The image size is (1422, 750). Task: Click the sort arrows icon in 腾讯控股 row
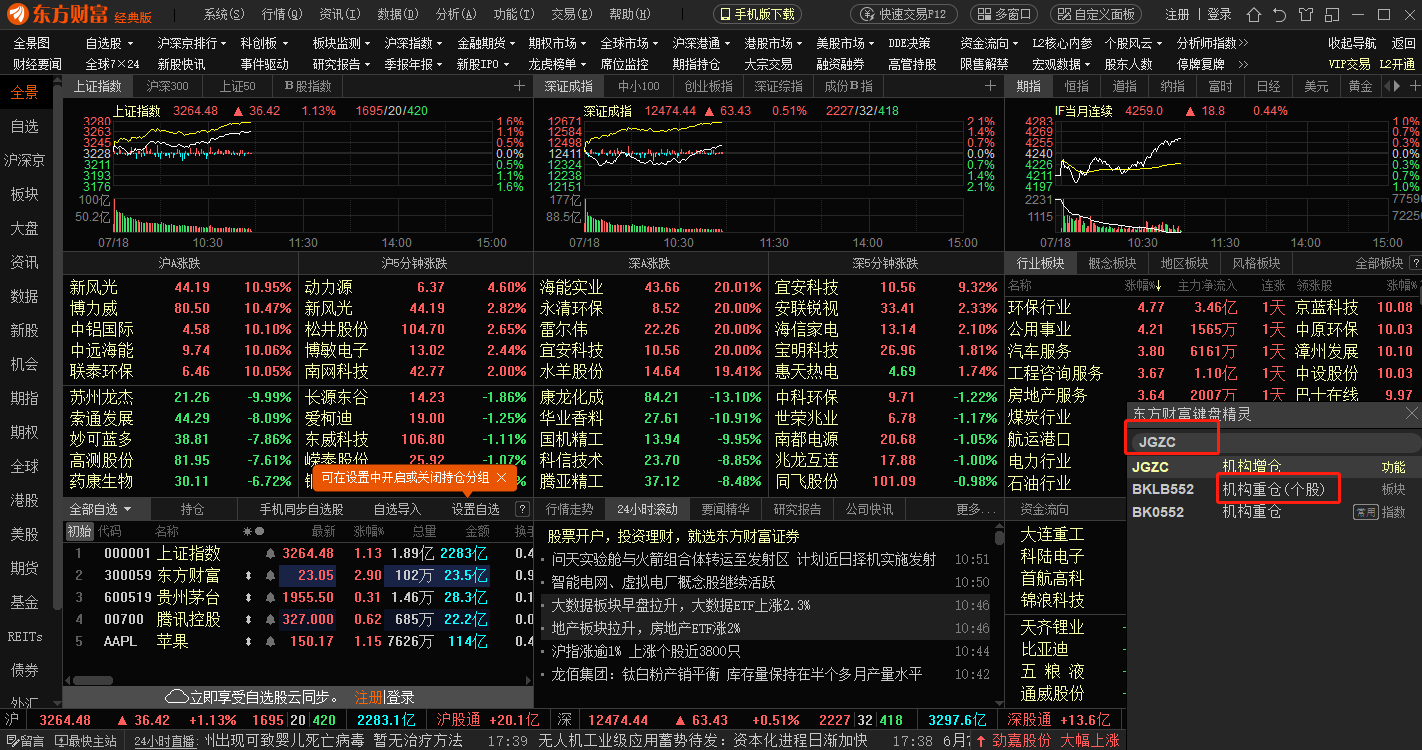[247, 619]
